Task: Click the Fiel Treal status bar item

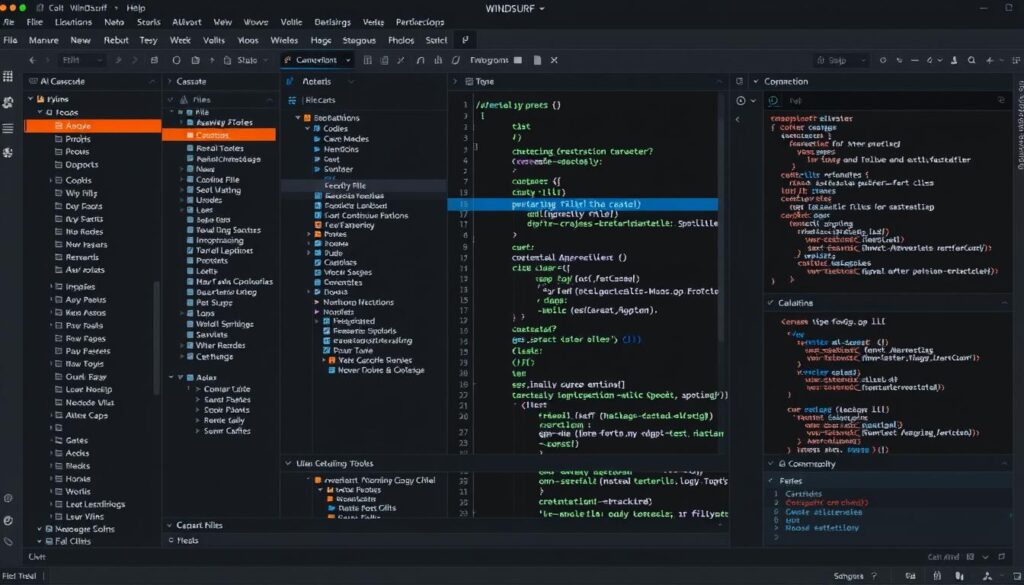Action: (x=18, y=577)
